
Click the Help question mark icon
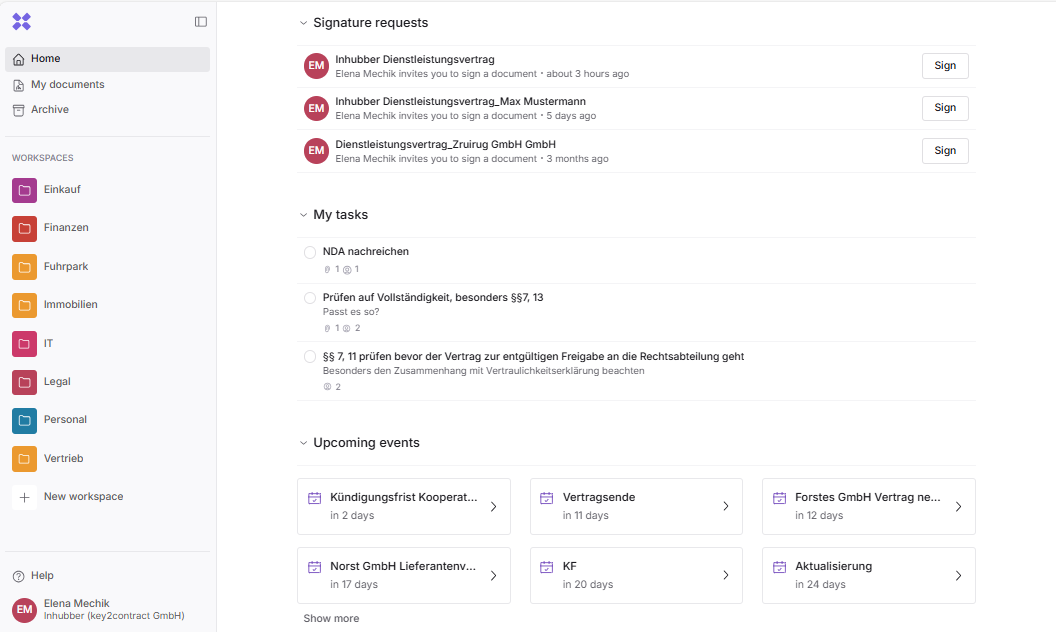tap(18, 576)
